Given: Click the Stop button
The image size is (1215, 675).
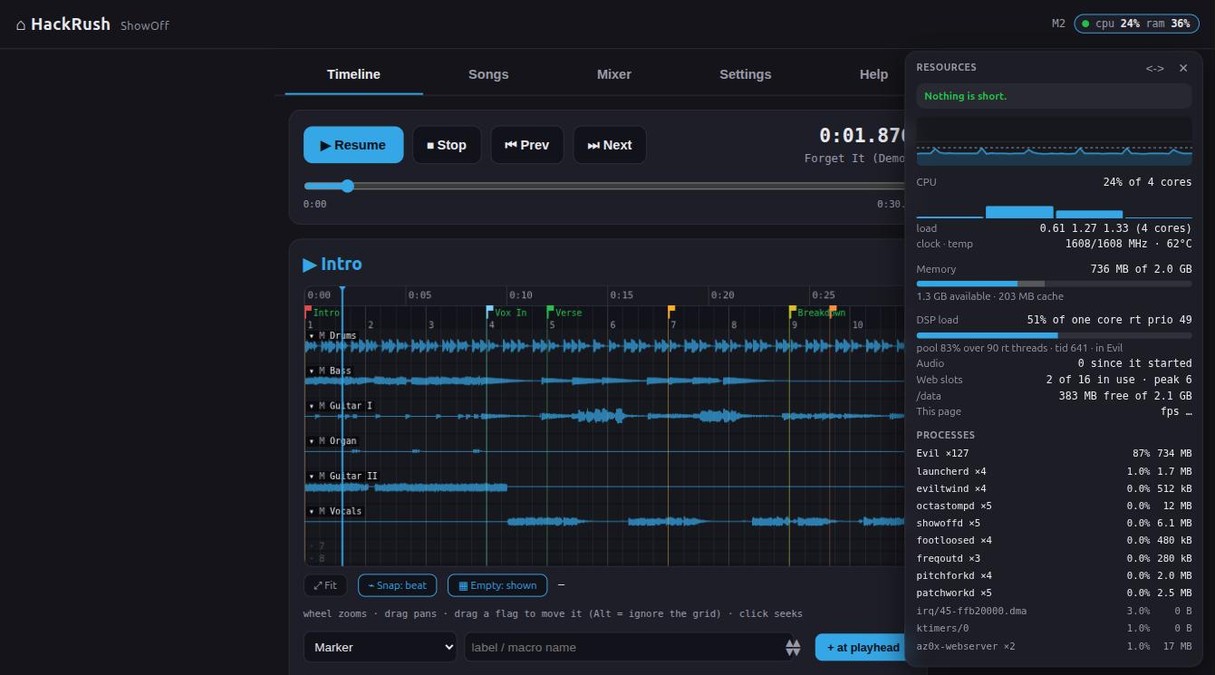Looking at the screenshot, I should pyautogui.click(x=447, y=145).
